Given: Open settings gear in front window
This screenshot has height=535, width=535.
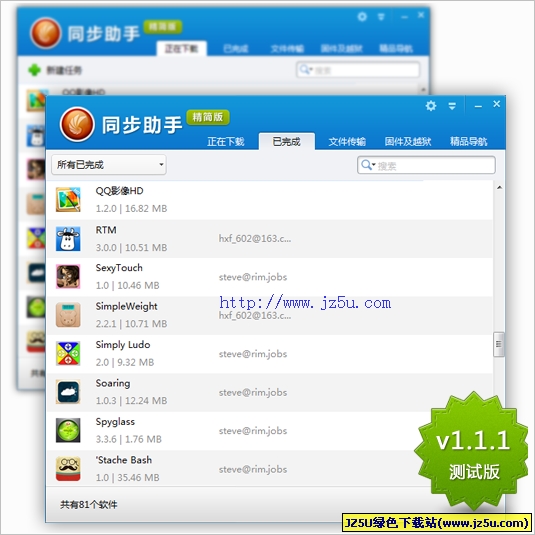Looking at the screenshot, I should 431,106.
